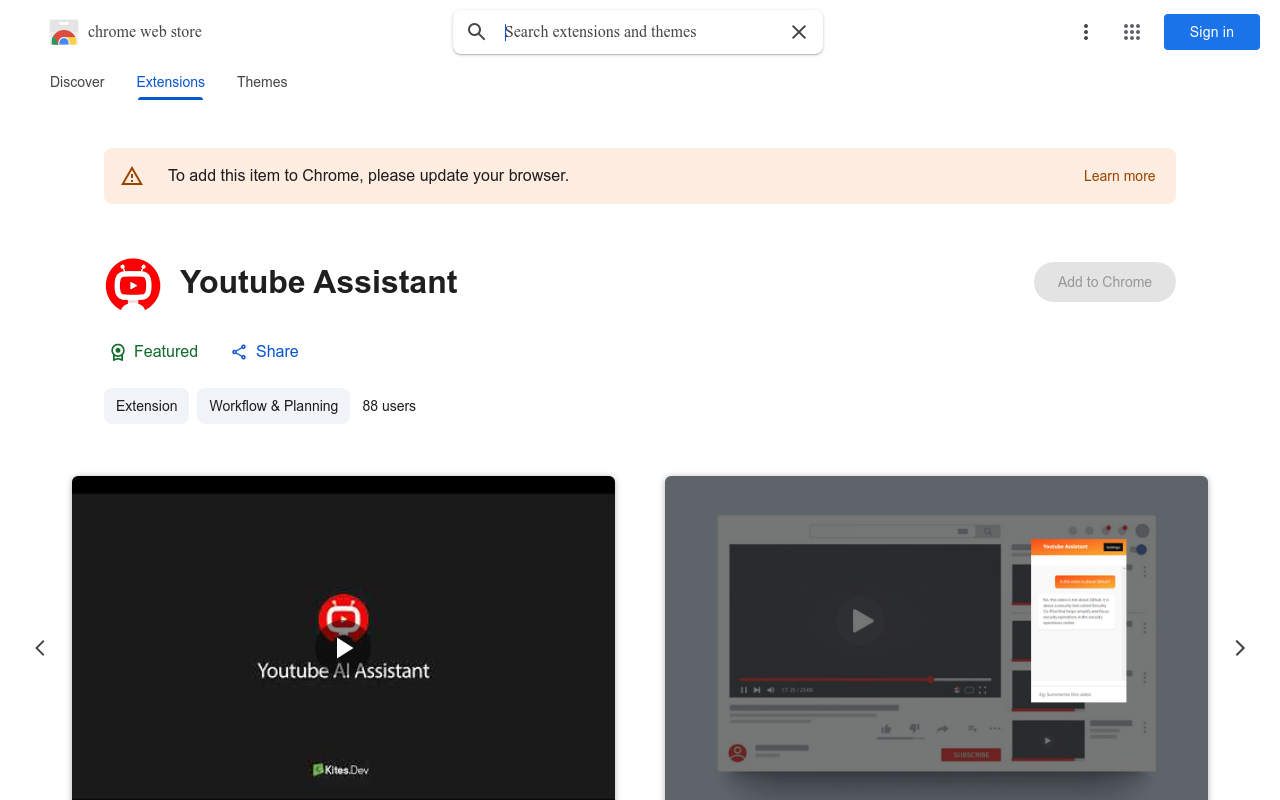
Task: Click the Chrome Web Store logo
Action: (64, 32)
